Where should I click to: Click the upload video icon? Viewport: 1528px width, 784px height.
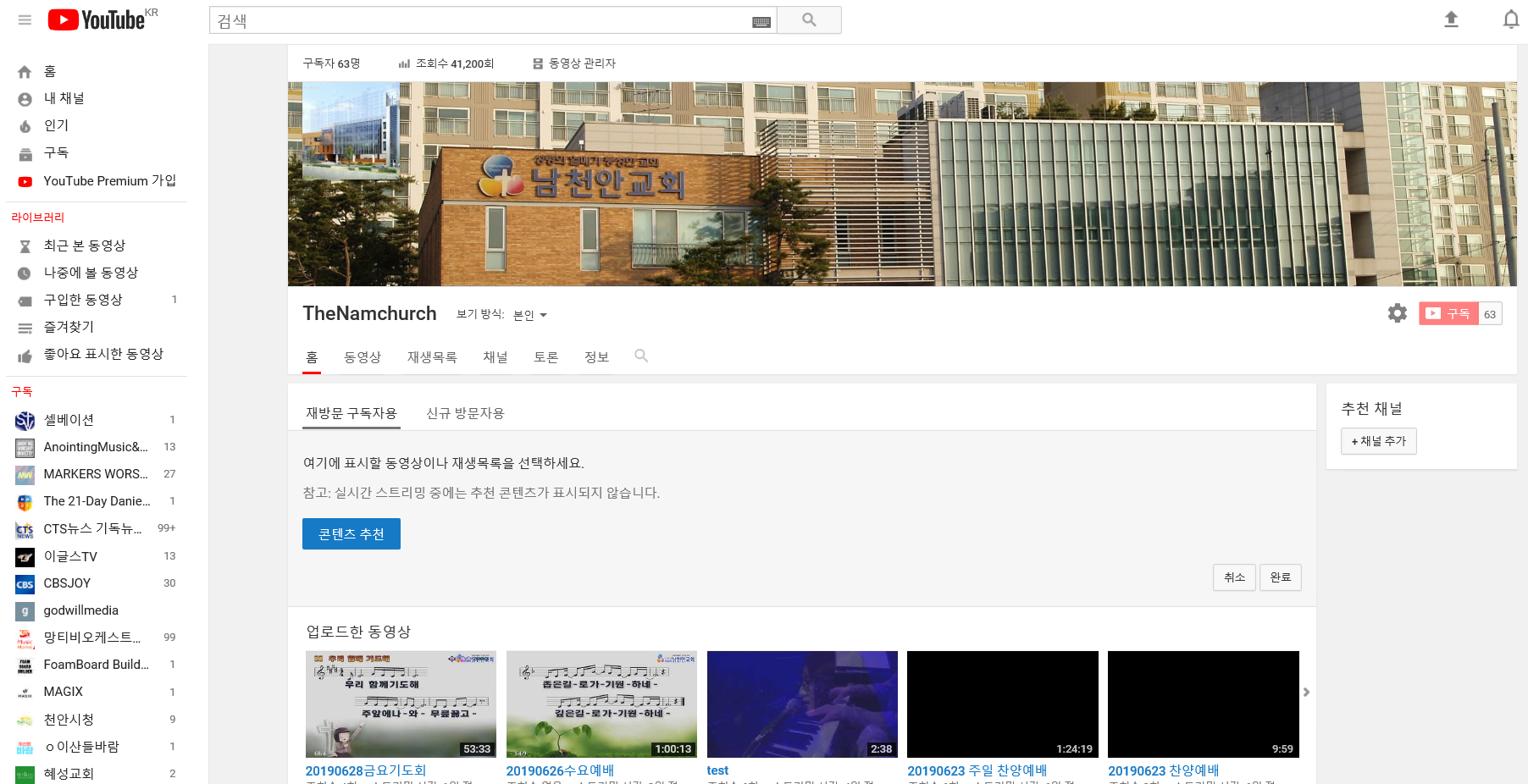point(1451,19)
